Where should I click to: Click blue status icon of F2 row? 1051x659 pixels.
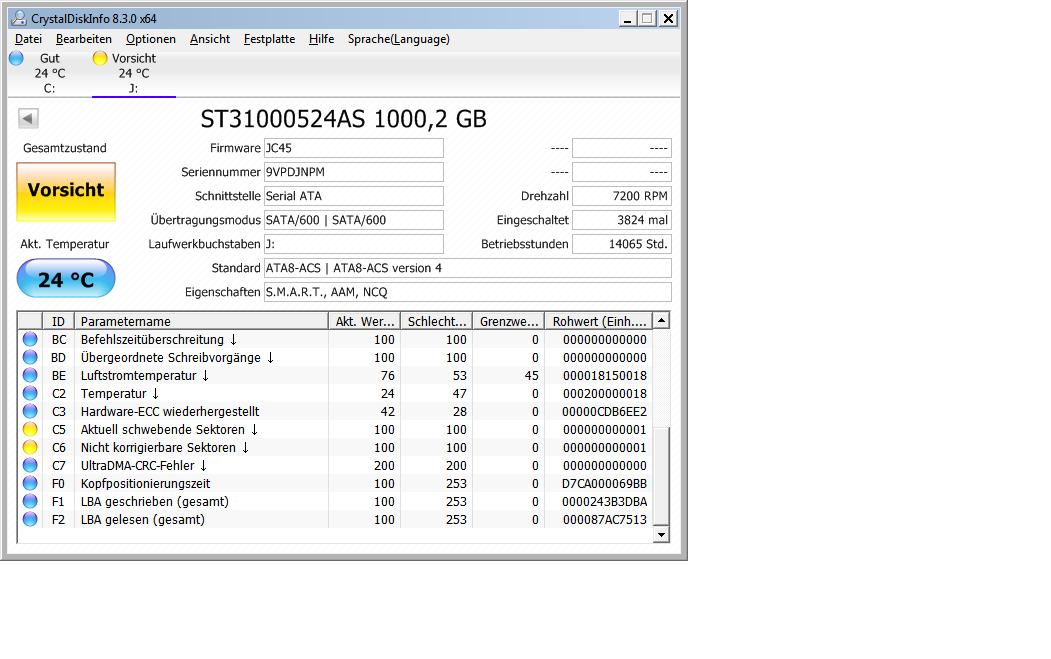click(30, 520)
